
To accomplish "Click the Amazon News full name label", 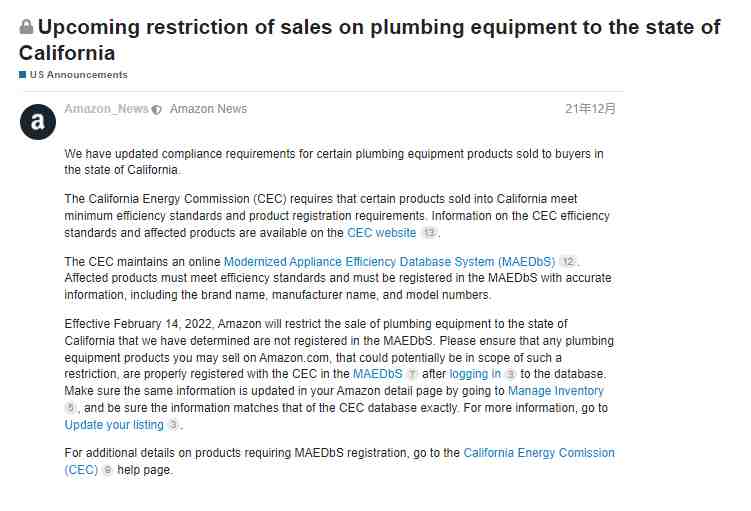I will coord(208,109).
